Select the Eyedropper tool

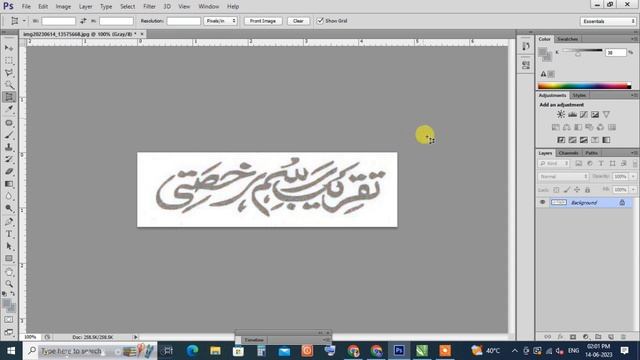pos(9,109)
